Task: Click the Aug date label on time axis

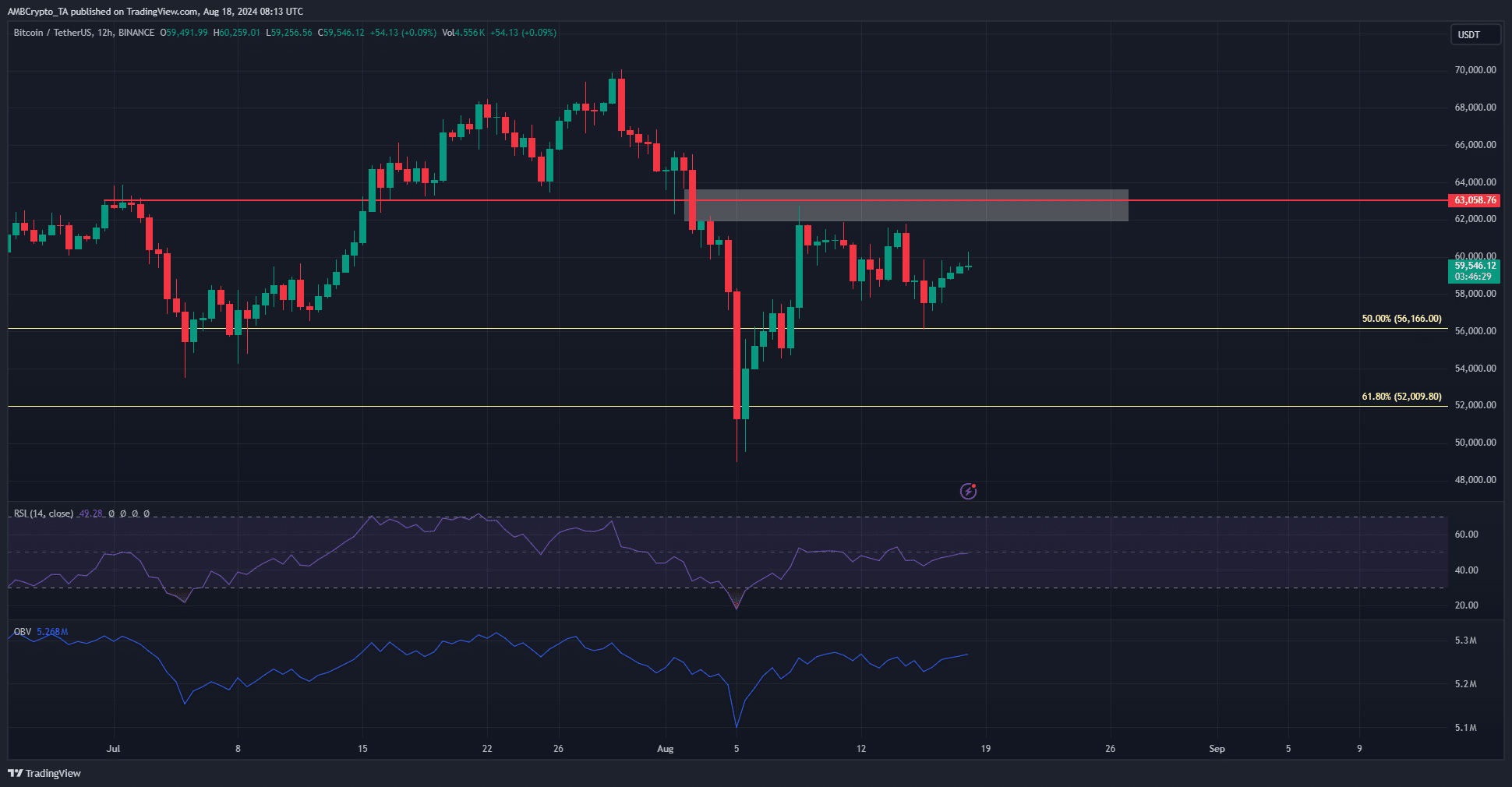Action: point(665,749)
